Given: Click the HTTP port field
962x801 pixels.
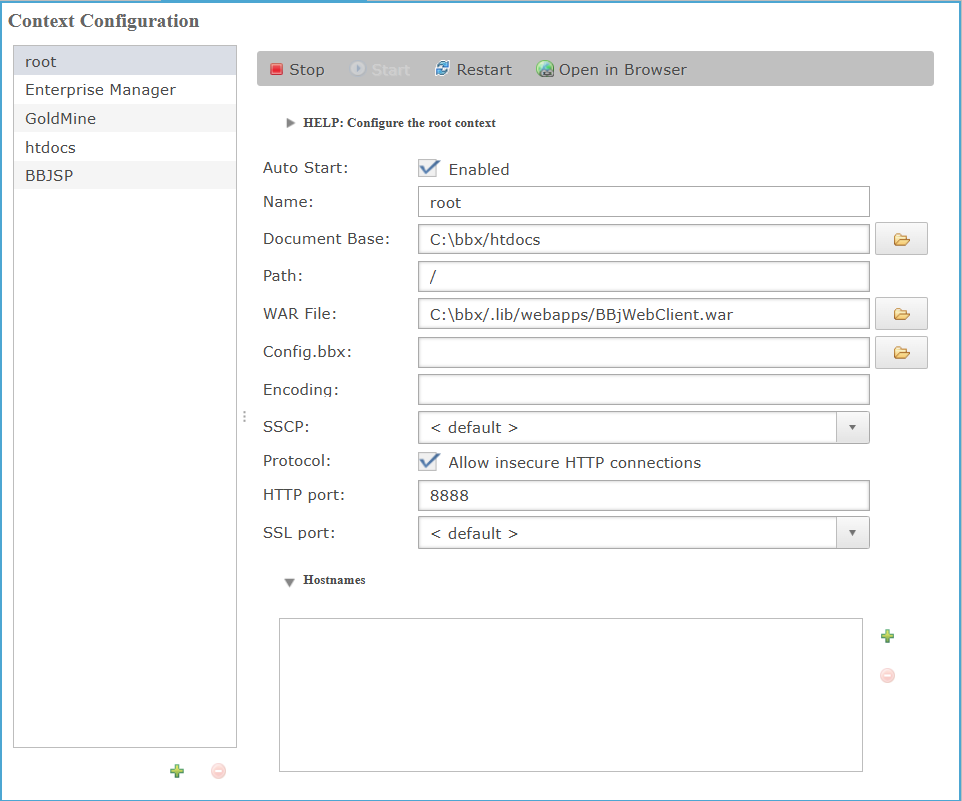Looking at the screenshot, I should point(644,496).
